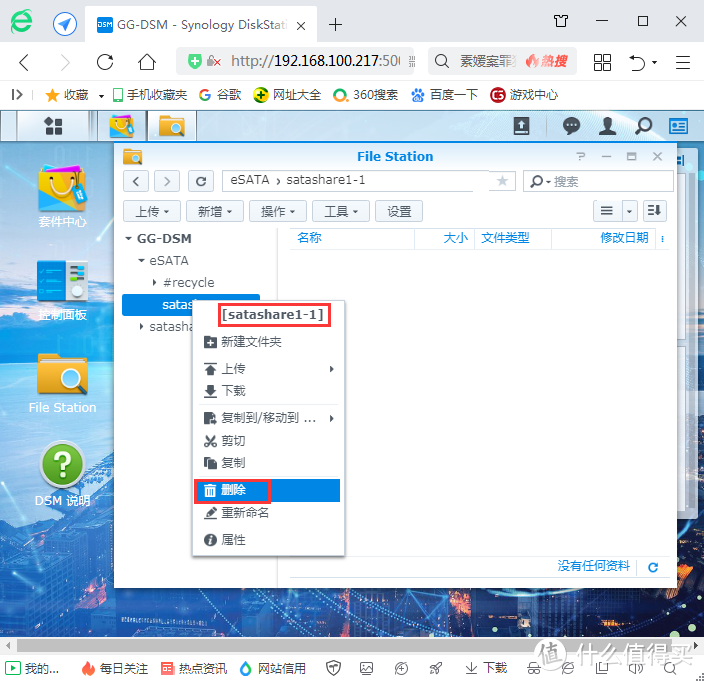Open 复制到/移动到 submenu

point(268,418)
